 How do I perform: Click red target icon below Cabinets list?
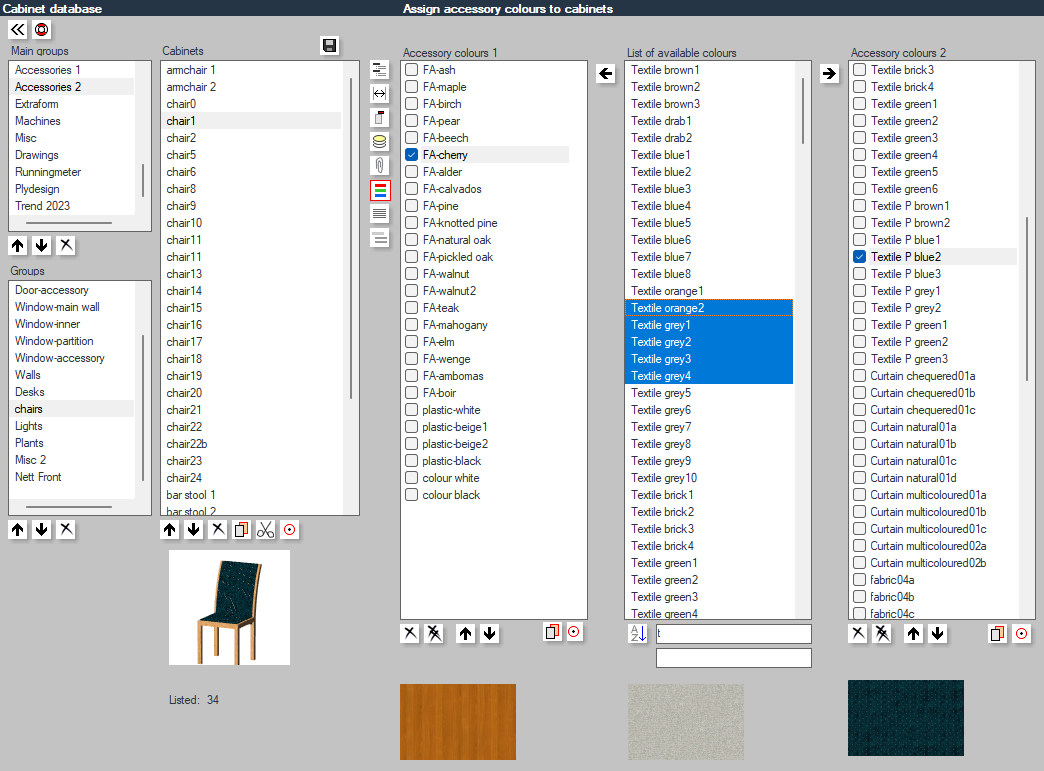click(x=290, y=530)
